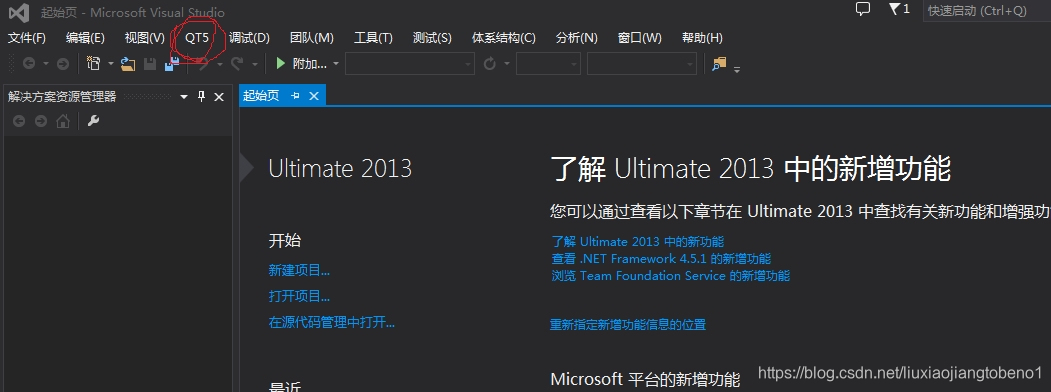Toggle auto-hide pin on Solution Explorer

pyautogui.click(x=201, y=97)
